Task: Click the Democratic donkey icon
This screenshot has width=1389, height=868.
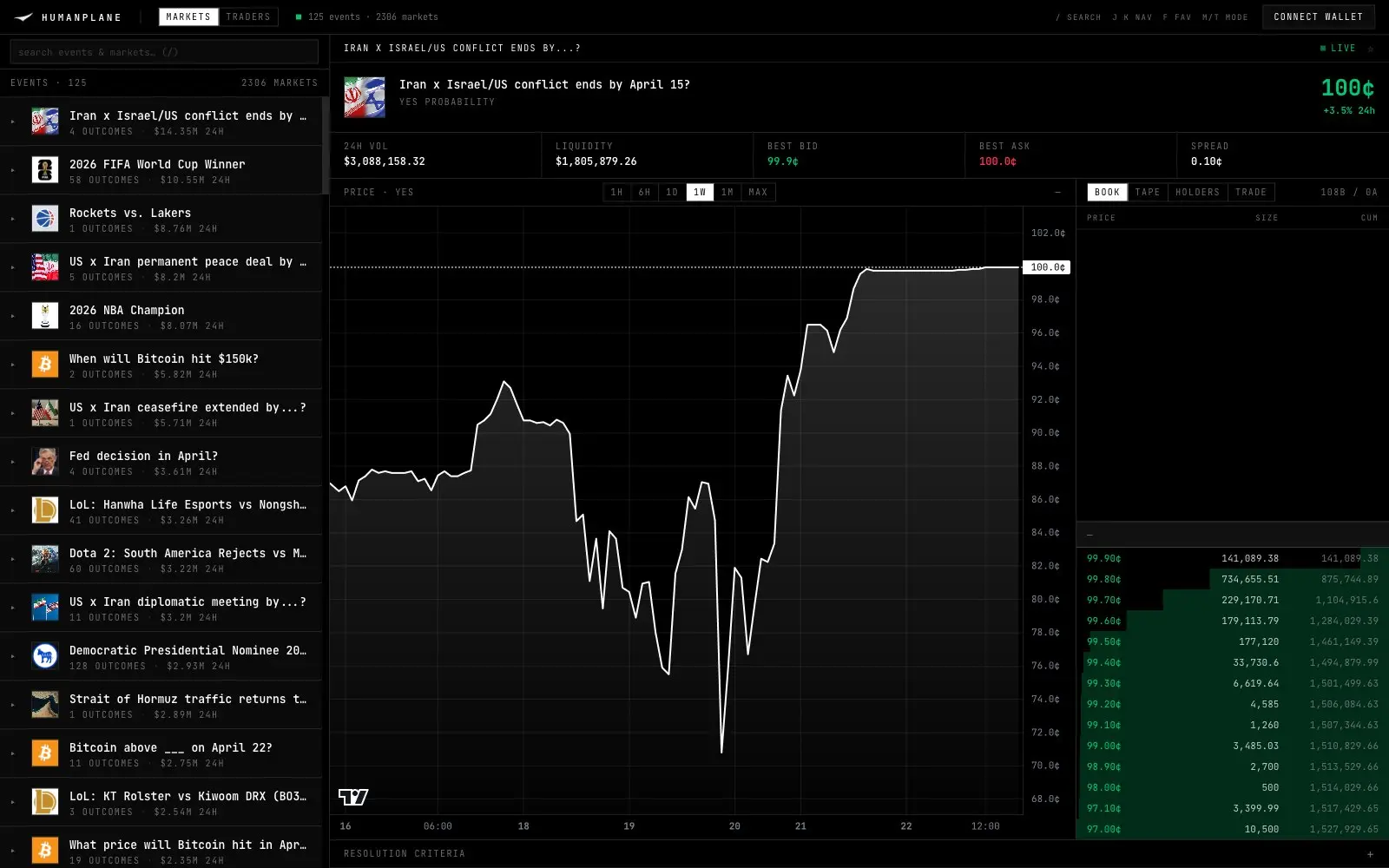Action: [x=45, y=656]
